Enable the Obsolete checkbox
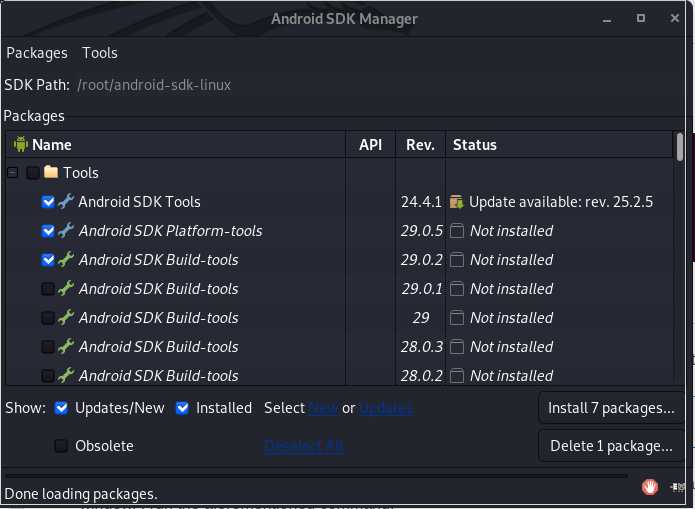This screenshot has width=695, height=509. point(61,446)
